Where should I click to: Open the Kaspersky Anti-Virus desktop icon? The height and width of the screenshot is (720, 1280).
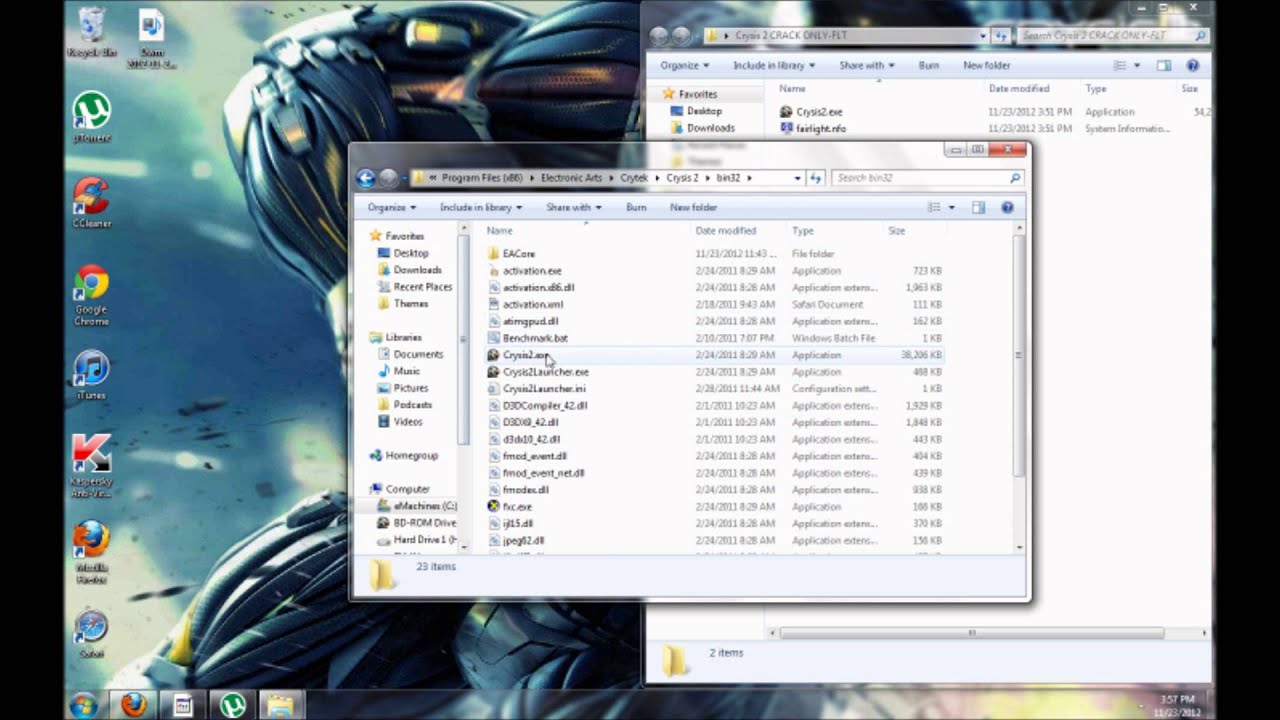(x=91, y=464)
